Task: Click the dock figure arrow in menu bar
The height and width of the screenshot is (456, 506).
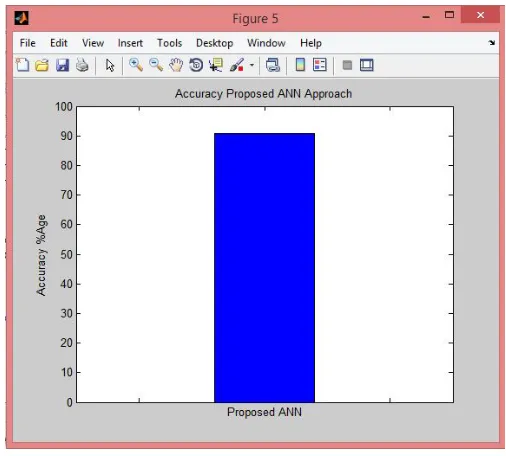Action: pyautogui.click(x=492, y=43)
